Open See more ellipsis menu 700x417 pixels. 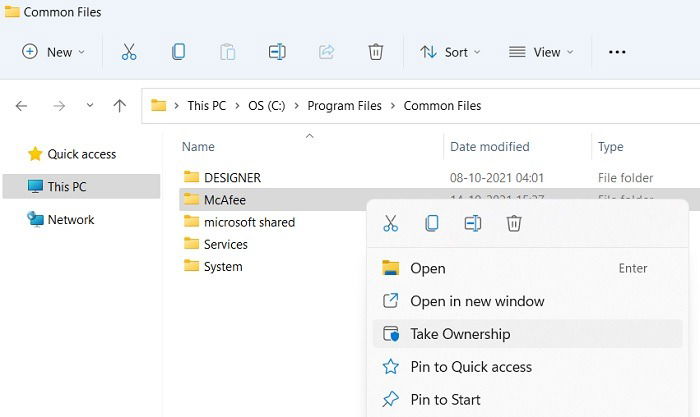pos(617,52)
